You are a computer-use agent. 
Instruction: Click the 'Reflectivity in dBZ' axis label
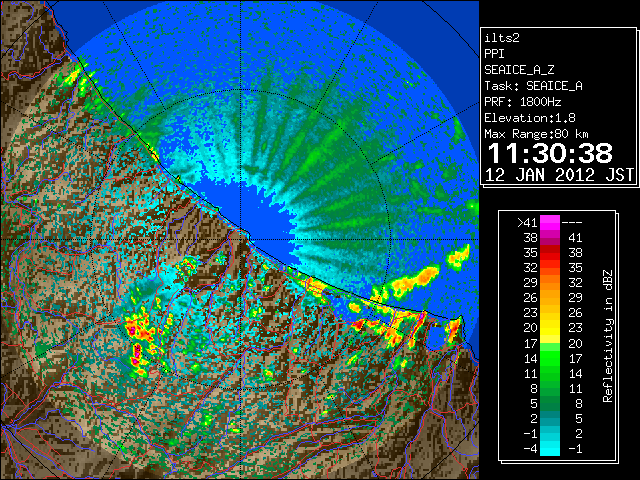point(608,336)
